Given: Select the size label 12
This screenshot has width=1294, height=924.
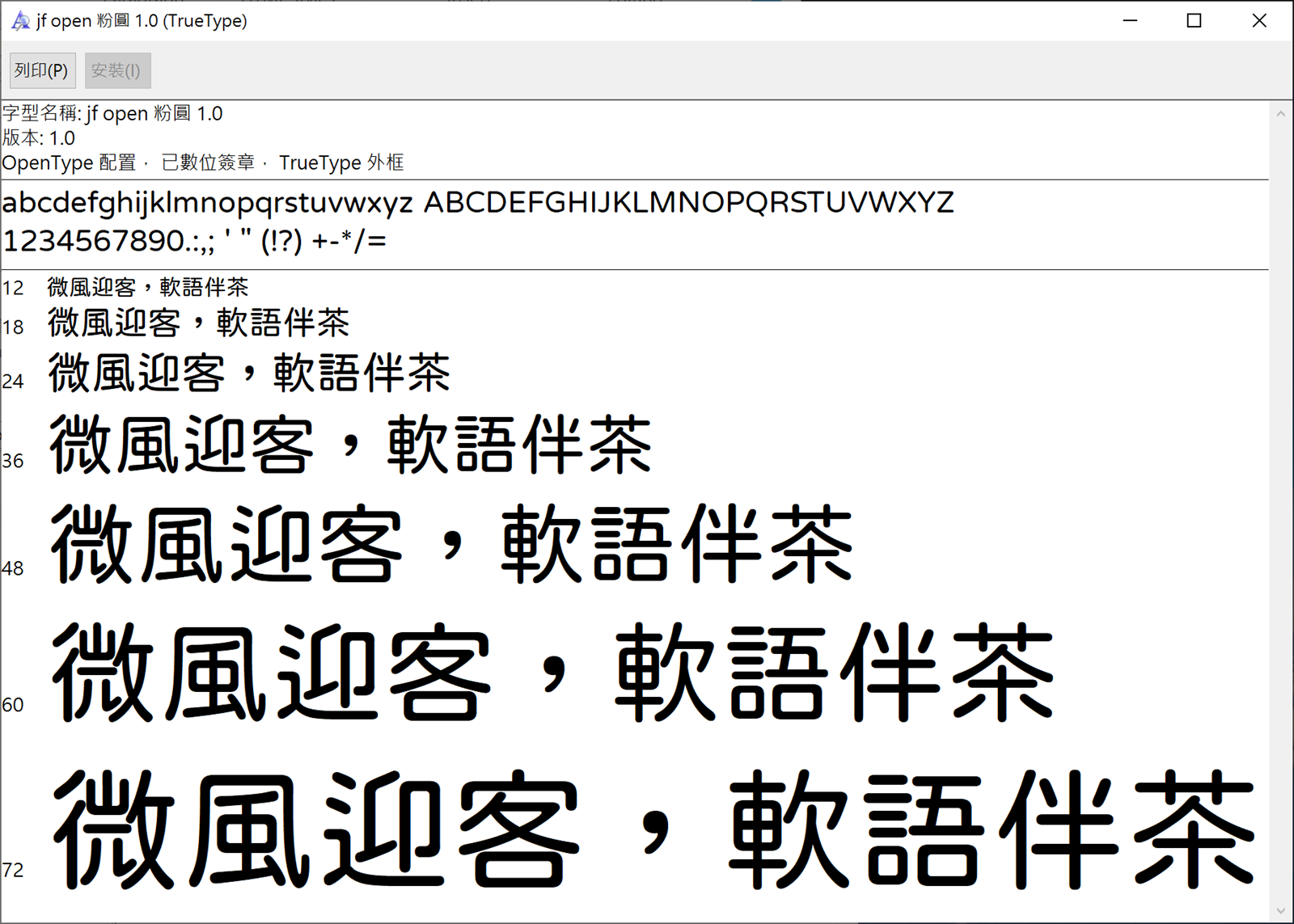Looking at the screenshot, I should click(x=11, y=287).
